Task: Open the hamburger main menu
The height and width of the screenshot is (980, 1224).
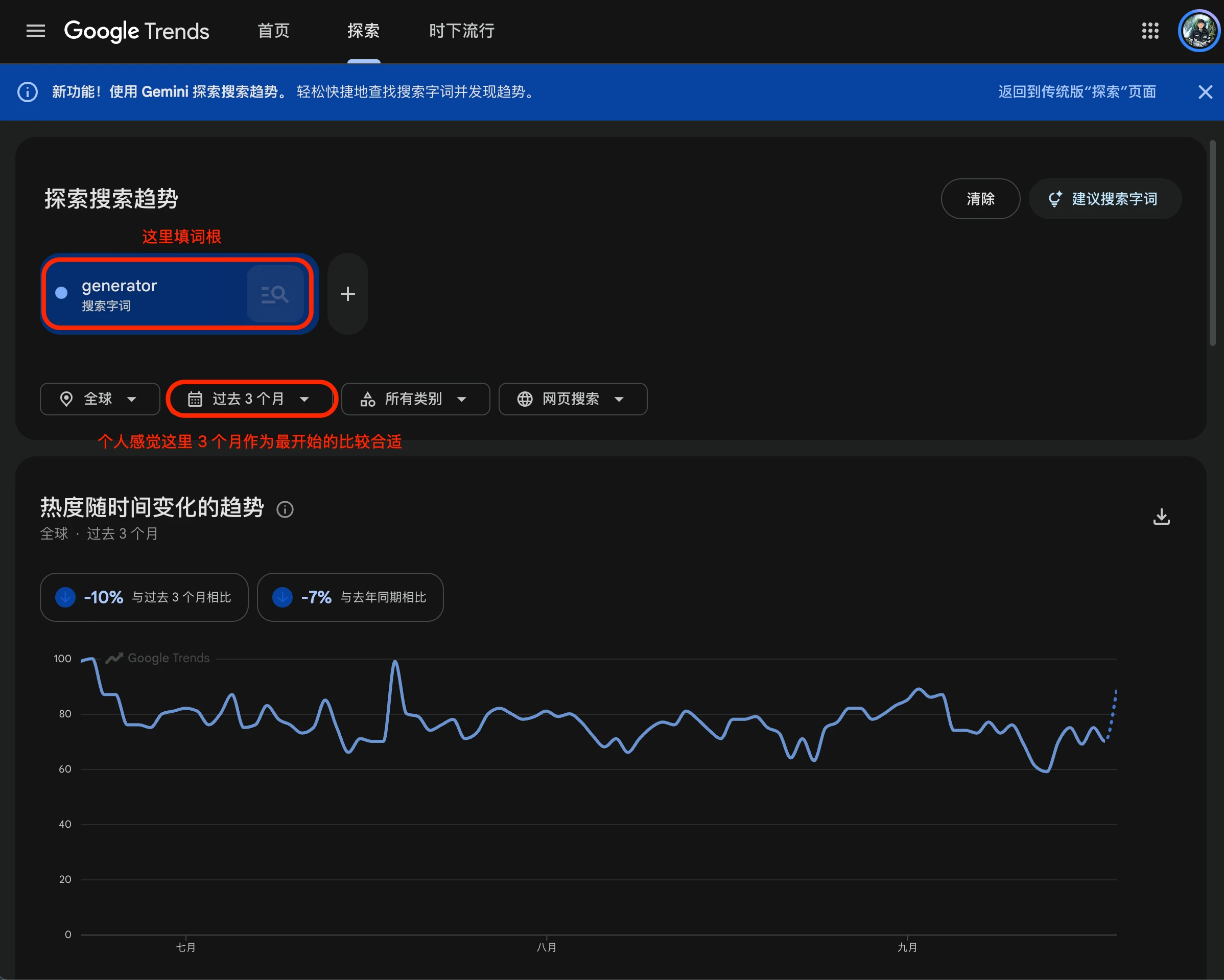Action: pos(36,31)
